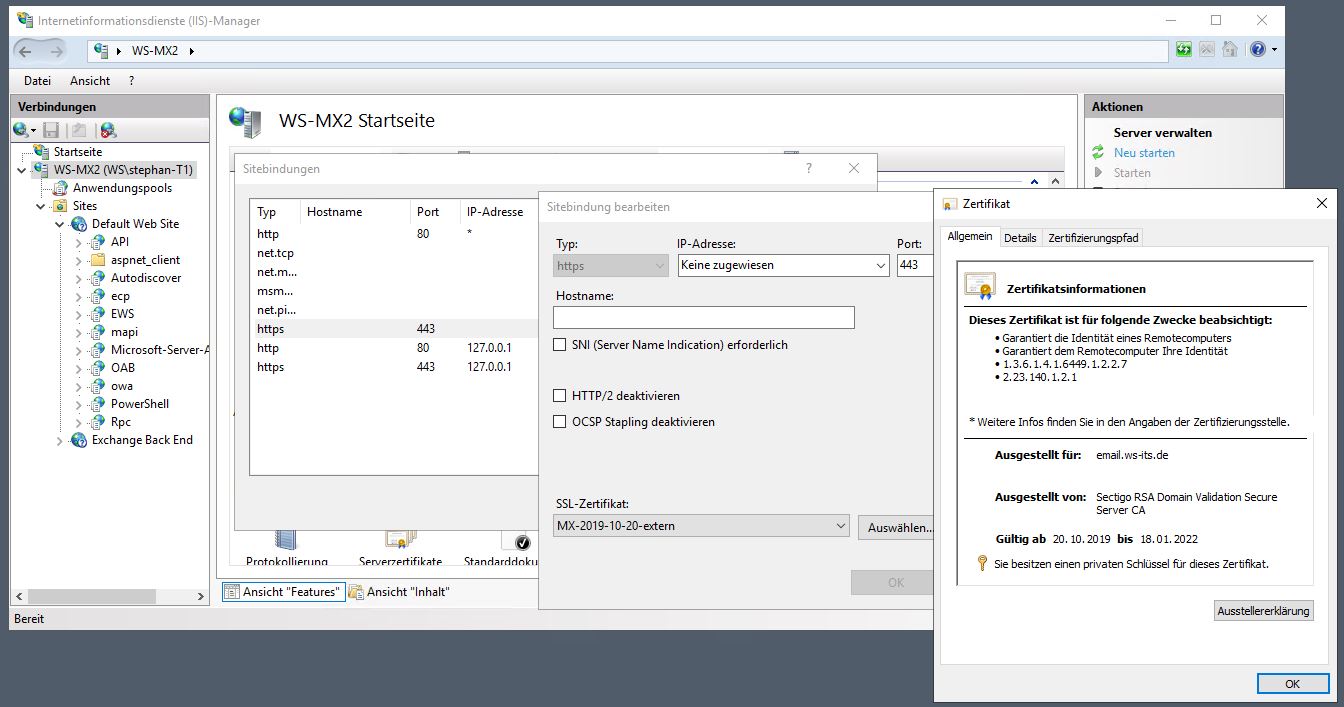Image resolution: width=1344 pixels, height=707 pixels.
Task: Open the blue help question mark icon
Action: [x=1258, y=49]
